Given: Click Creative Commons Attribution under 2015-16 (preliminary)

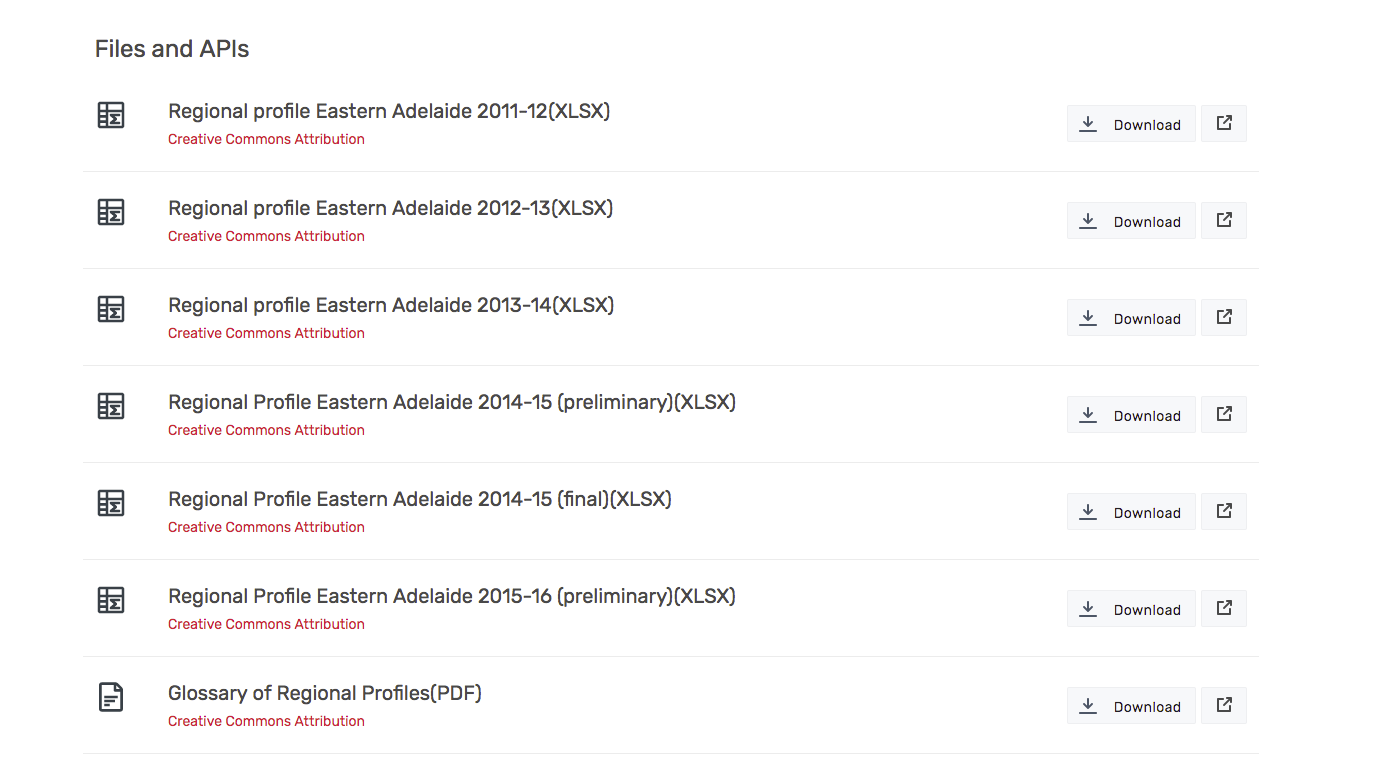Looking at the screenshot, I should pyautogui.click(x=266, y=624).
